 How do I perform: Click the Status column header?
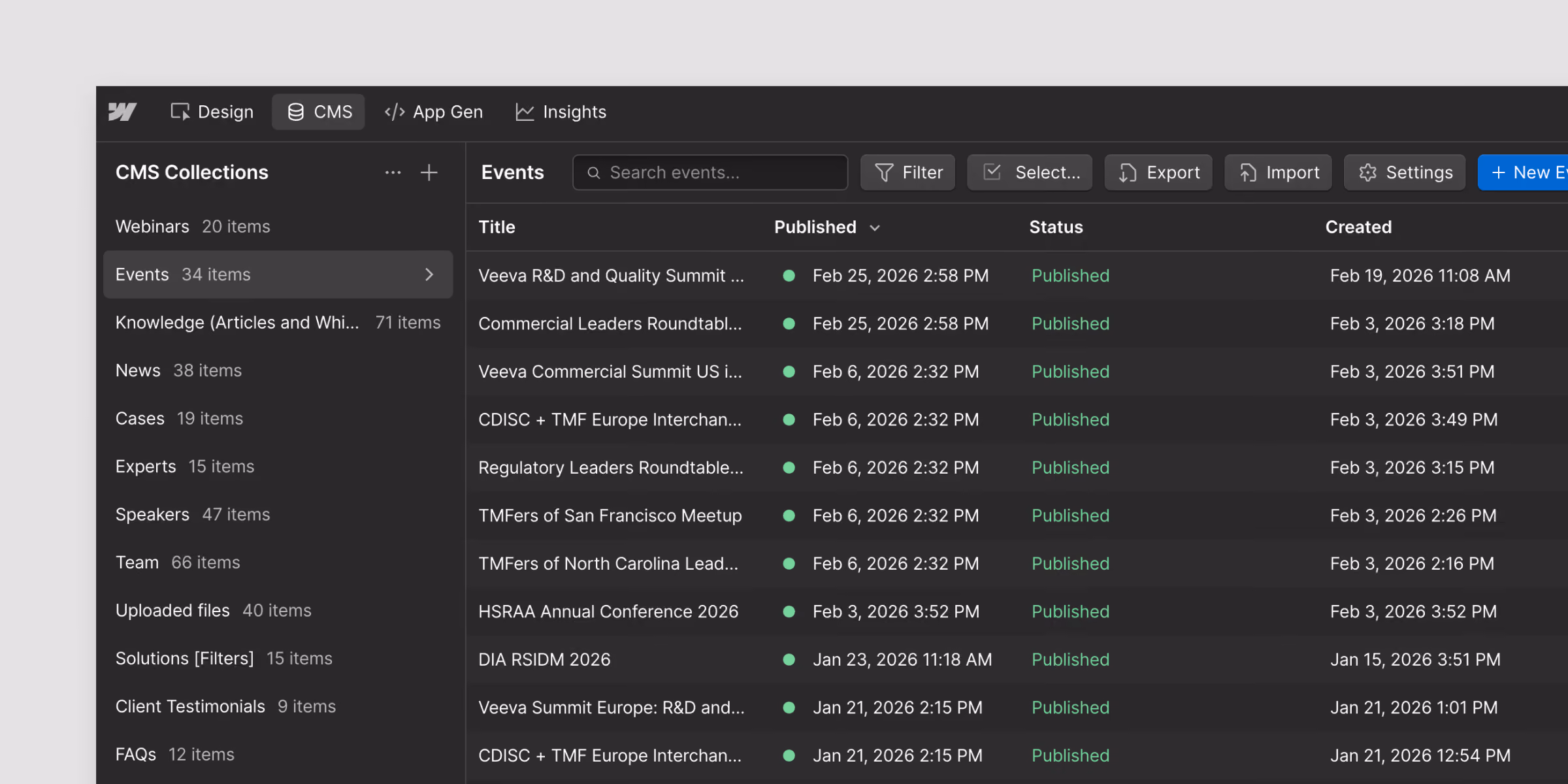point(1056,227)
